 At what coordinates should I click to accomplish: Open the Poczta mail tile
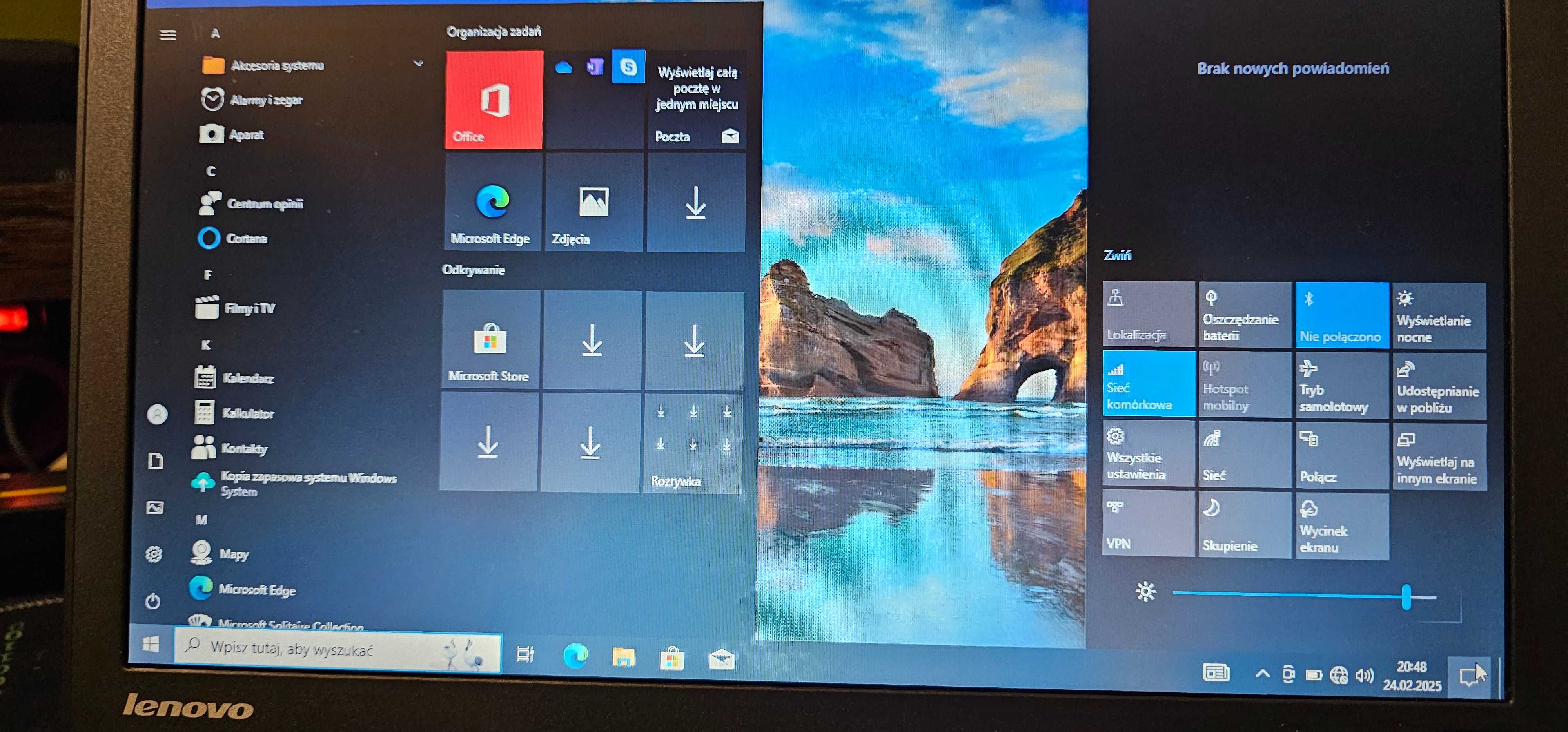click(696, 100)
